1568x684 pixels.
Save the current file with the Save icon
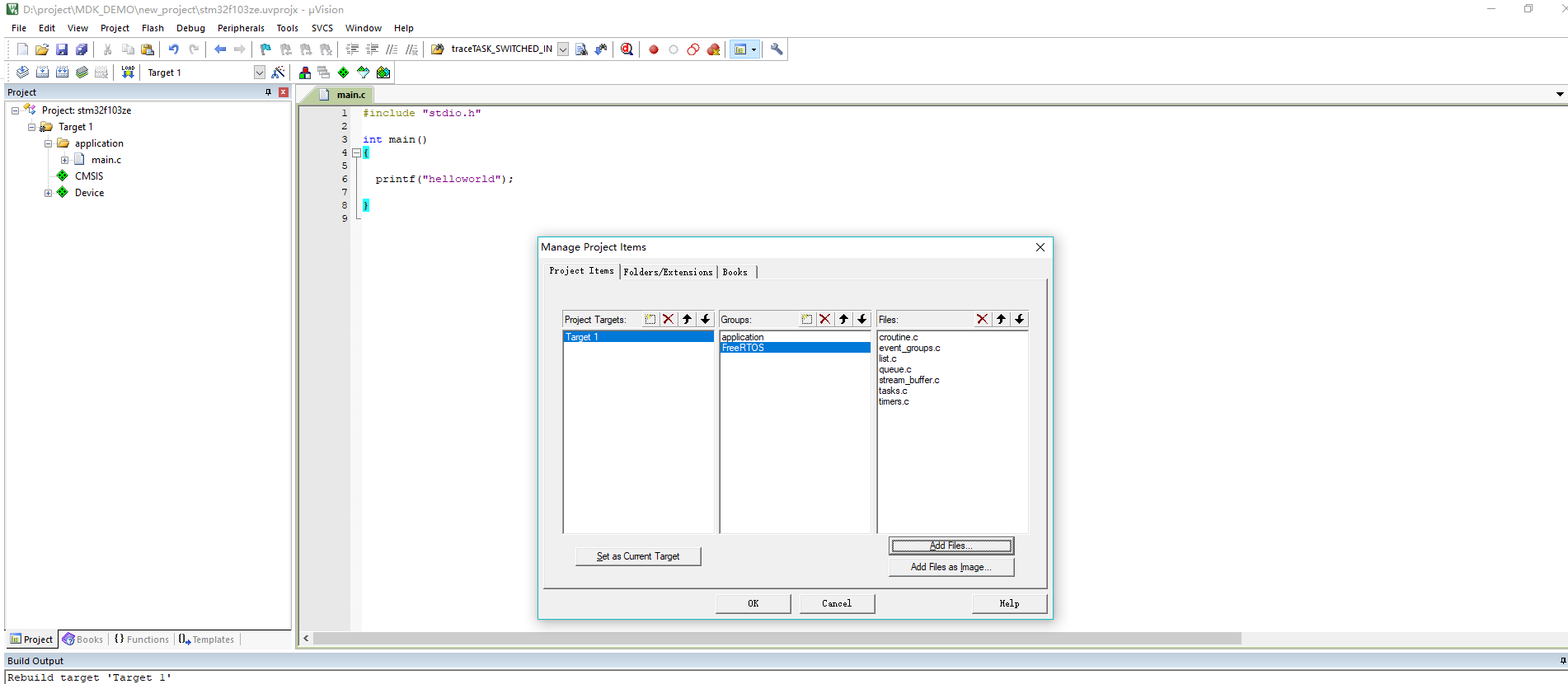(62, 49)
